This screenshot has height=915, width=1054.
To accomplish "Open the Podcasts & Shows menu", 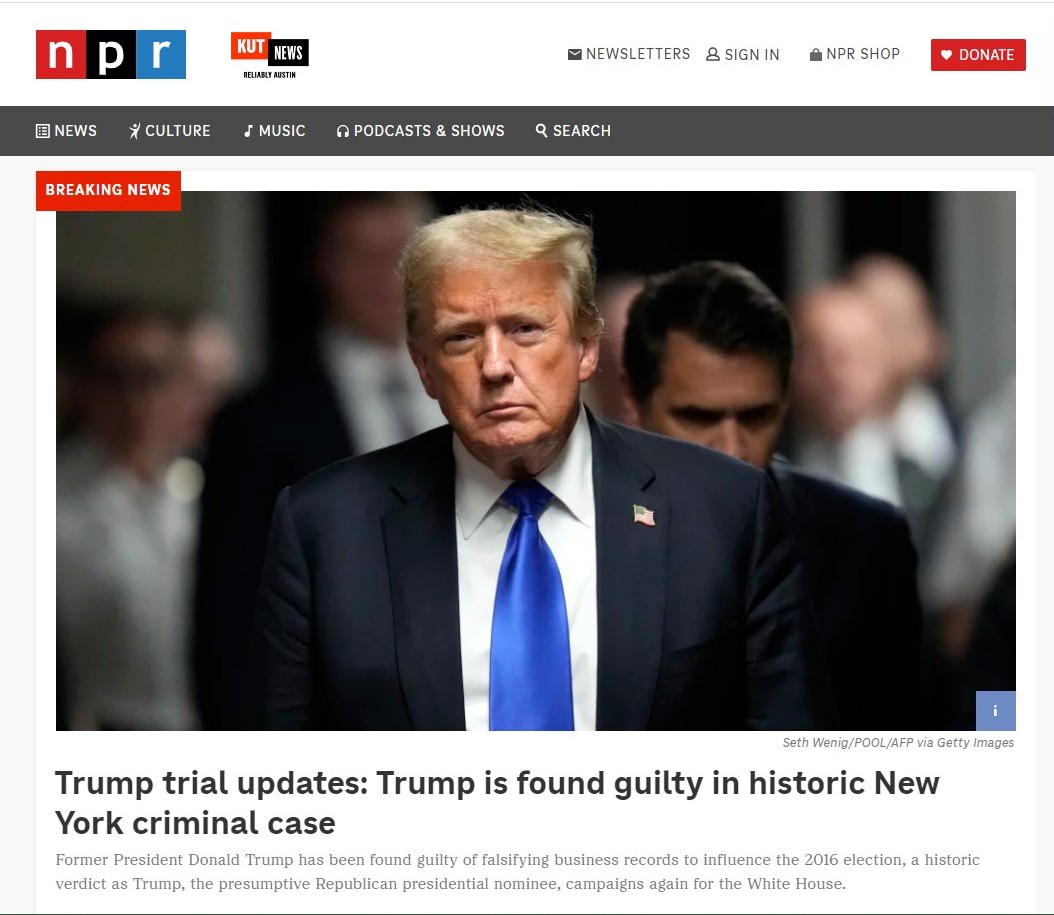I will (421, 131).
